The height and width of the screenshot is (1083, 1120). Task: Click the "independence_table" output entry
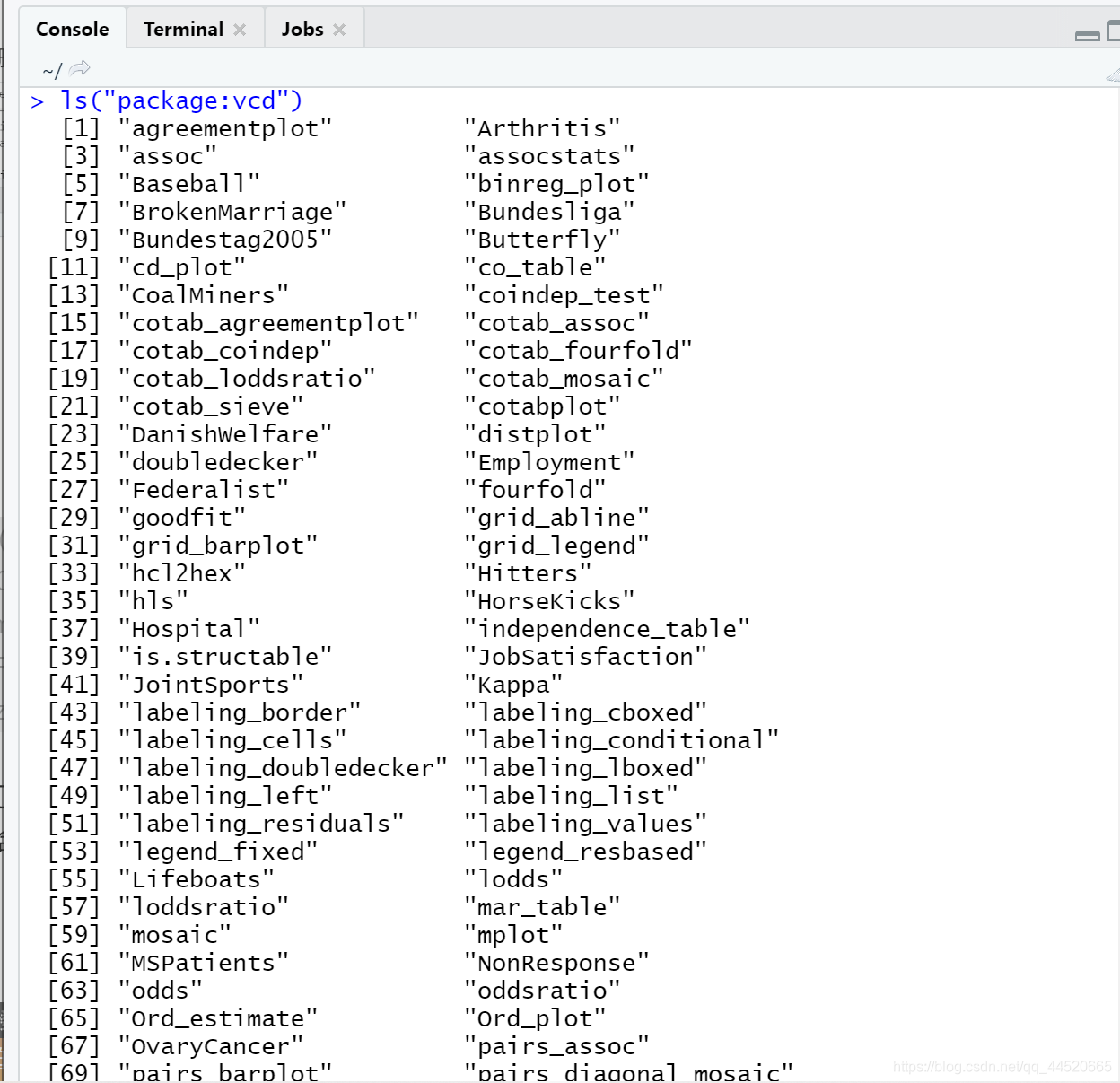click(607, 629)
